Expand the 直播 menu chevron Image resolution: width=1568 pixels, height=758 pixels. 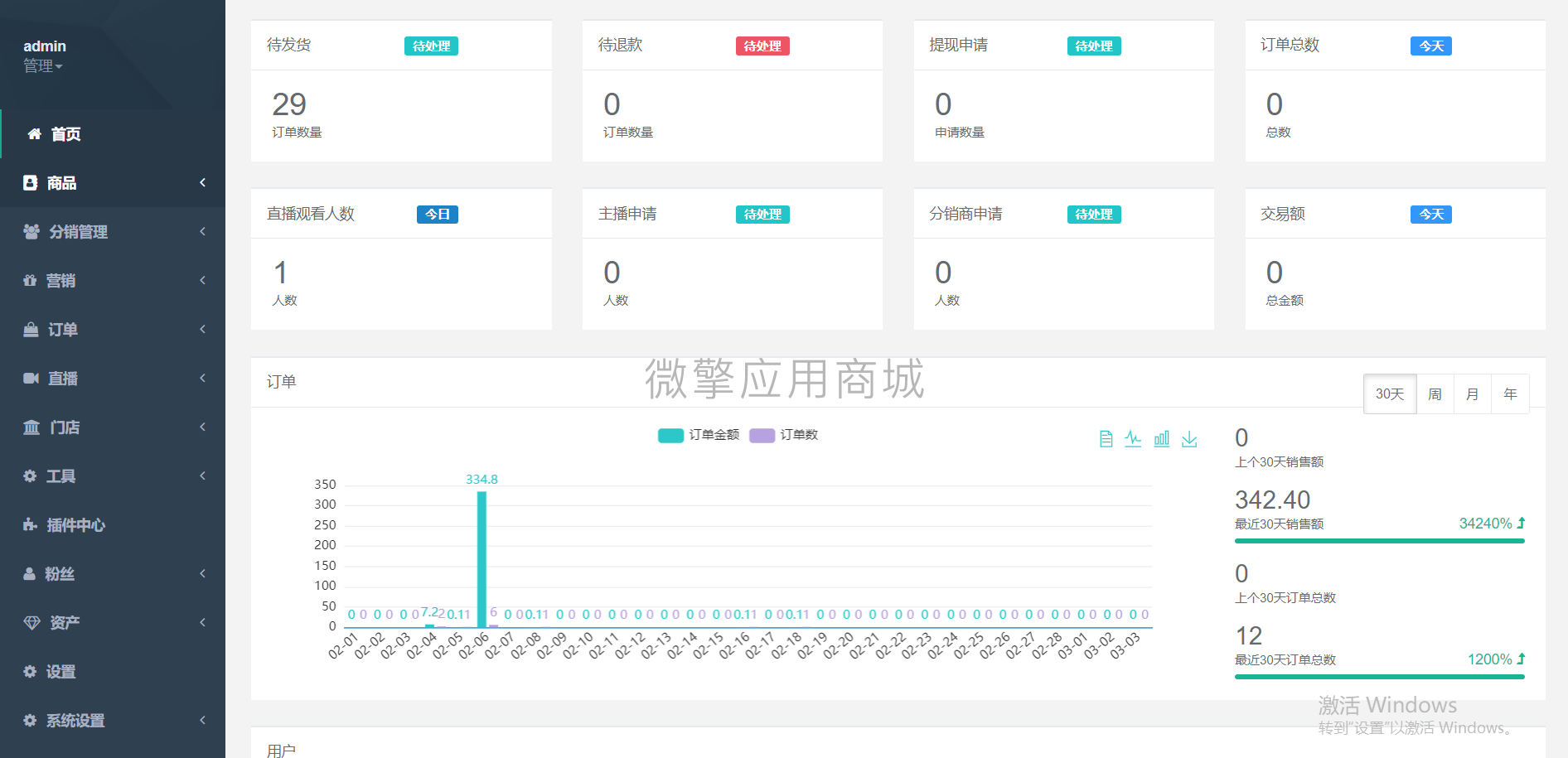click(202, 379)
